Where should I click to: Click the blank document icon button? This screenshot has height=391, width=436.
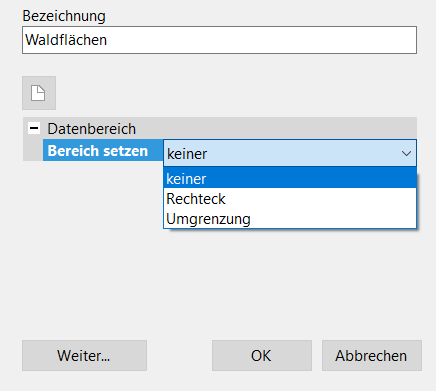tap(39, 93)
